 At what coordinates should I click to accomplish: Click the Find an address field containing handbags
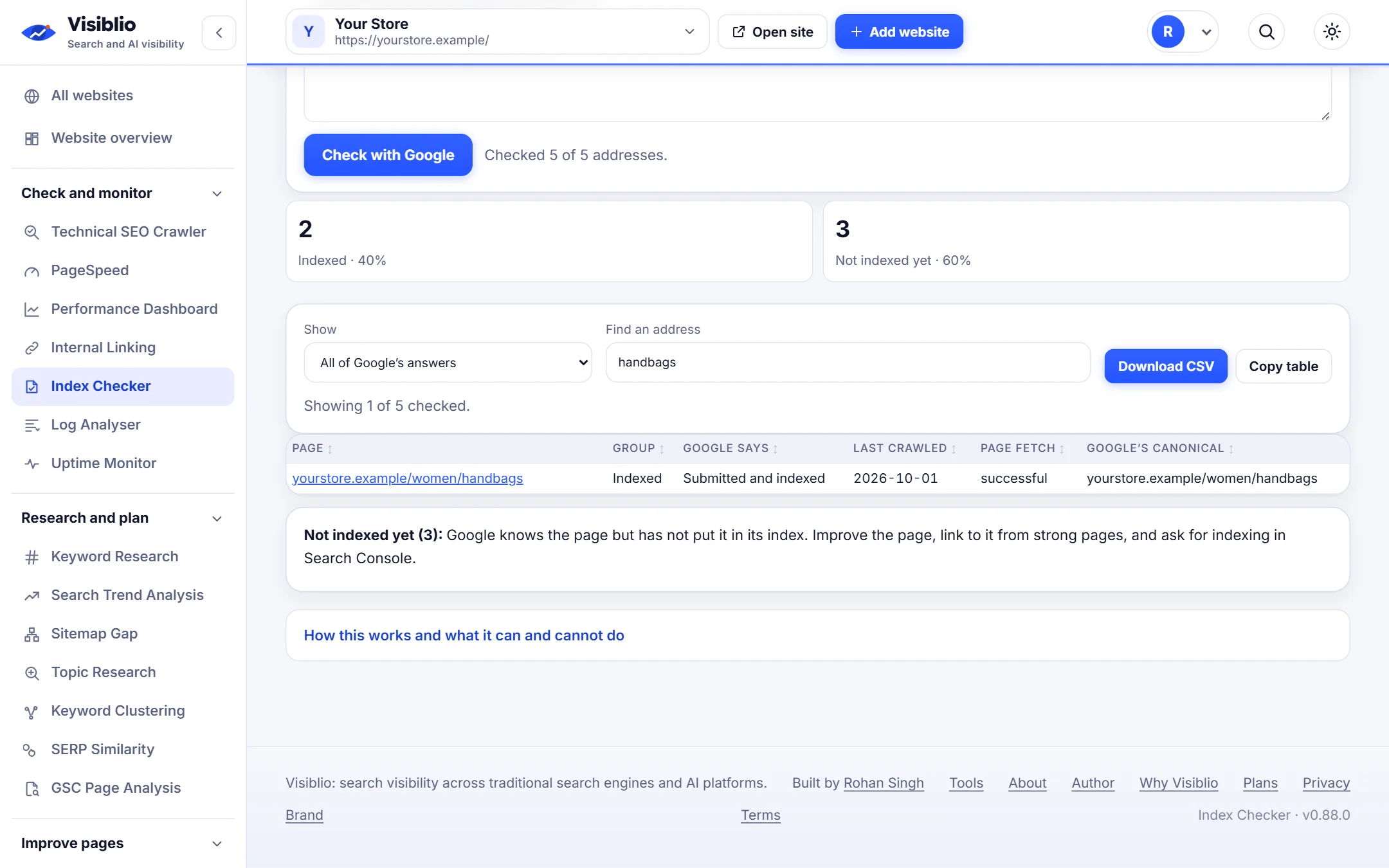pyautogui.click(x=848, y=363)
